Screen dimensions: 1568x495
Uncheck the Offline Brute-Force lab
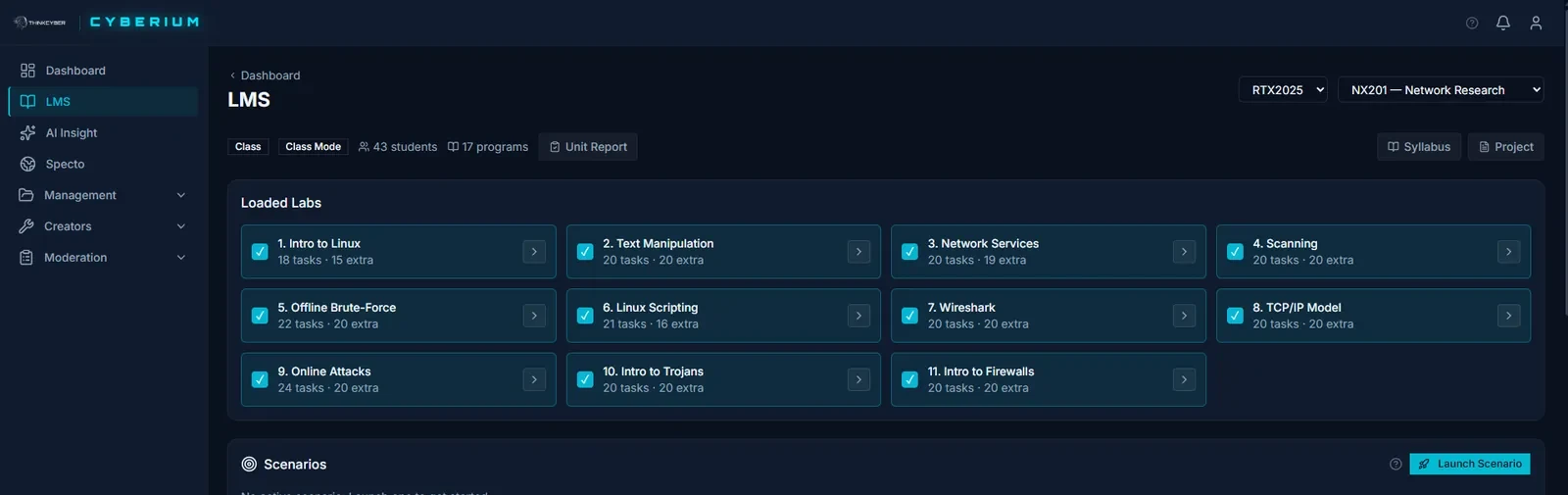(260, 316)
